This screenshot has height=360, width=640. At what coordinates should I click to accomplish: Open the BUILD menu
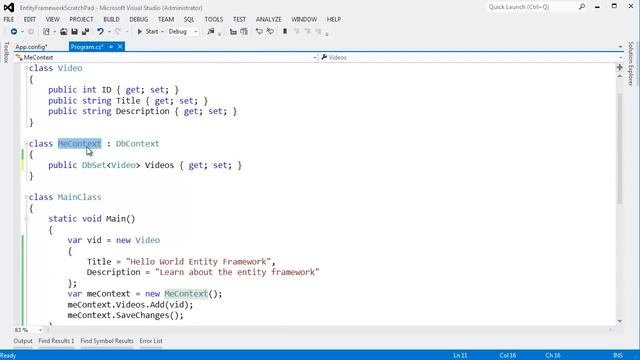pos(111,19)
